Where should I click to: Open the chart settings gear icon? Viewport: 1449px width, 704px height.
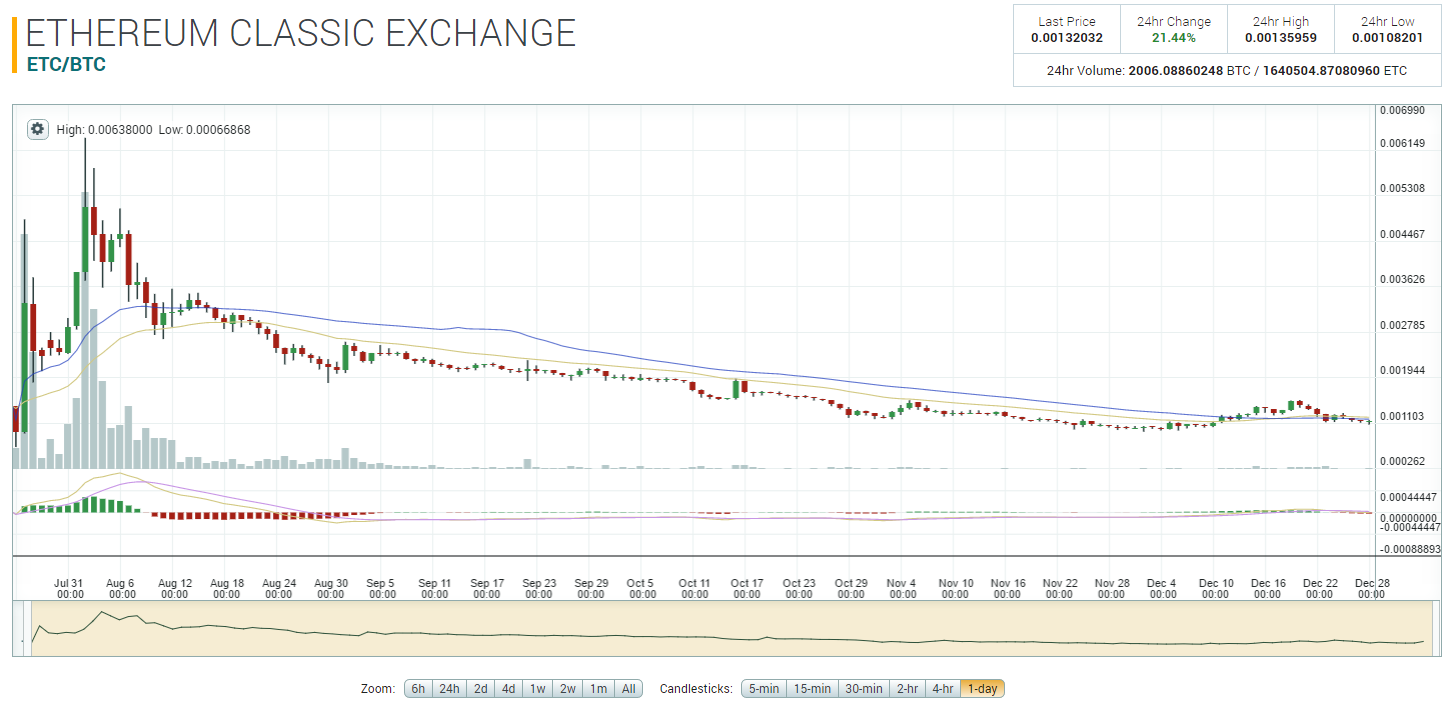[38, 129]
